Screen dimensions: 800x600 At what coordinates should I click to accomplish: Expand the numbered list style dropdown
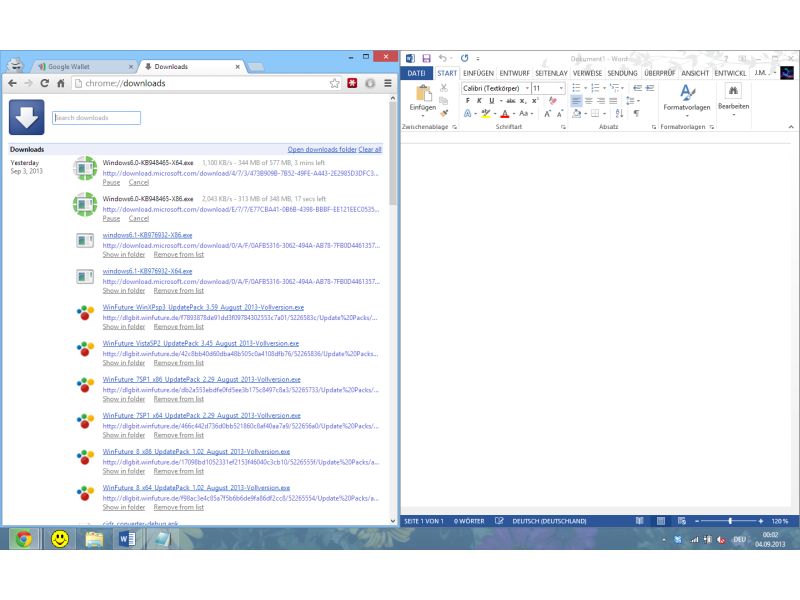click(605, 88)
